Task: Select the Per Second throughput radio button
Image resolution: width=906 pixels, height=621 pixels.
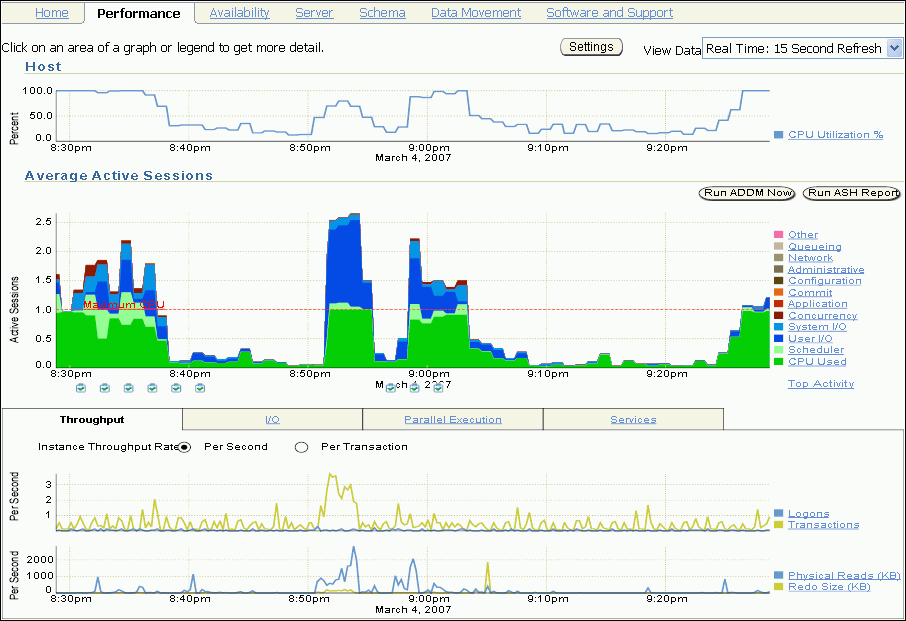Action: tap(185, 447)
